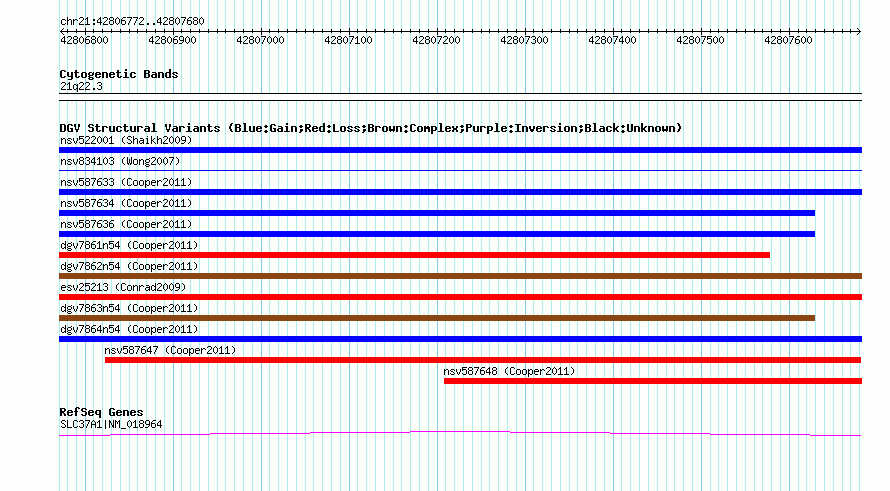The image size is (890, 491).
Task: Click ruler position 42807000
Action: click(x=260, y=40)
